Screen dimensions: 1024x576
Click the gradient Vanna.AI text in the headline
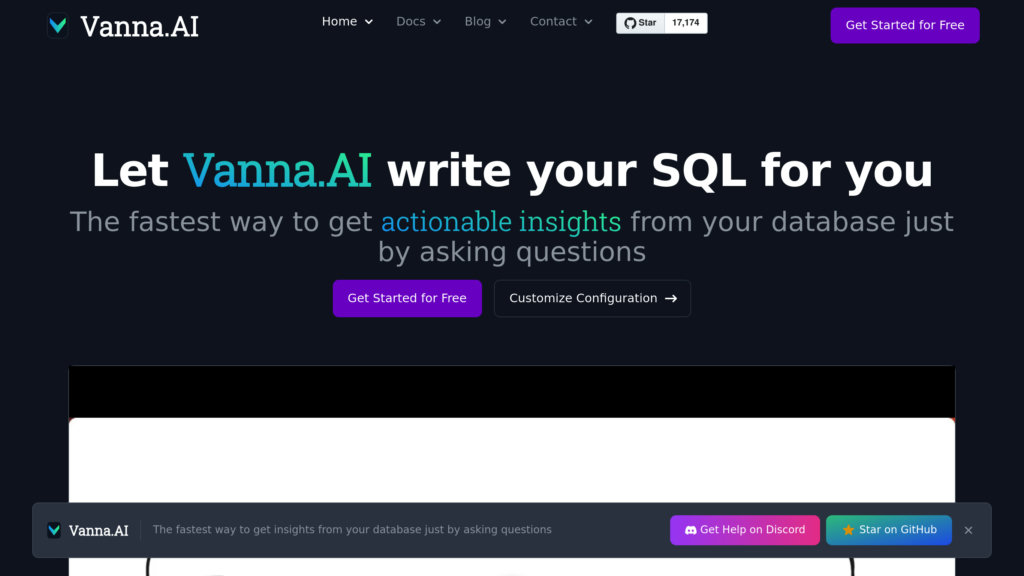[277, 170]
